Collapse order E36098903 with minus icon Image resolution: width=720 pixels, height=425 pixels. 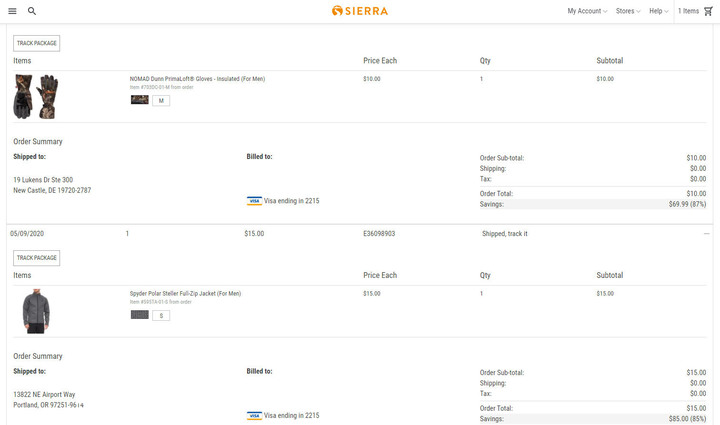707,234
